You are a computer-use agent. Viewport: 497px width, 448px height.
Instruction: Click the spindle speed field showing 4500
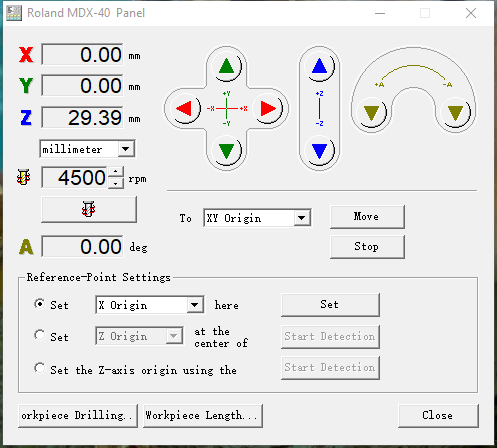click(74, 177)
